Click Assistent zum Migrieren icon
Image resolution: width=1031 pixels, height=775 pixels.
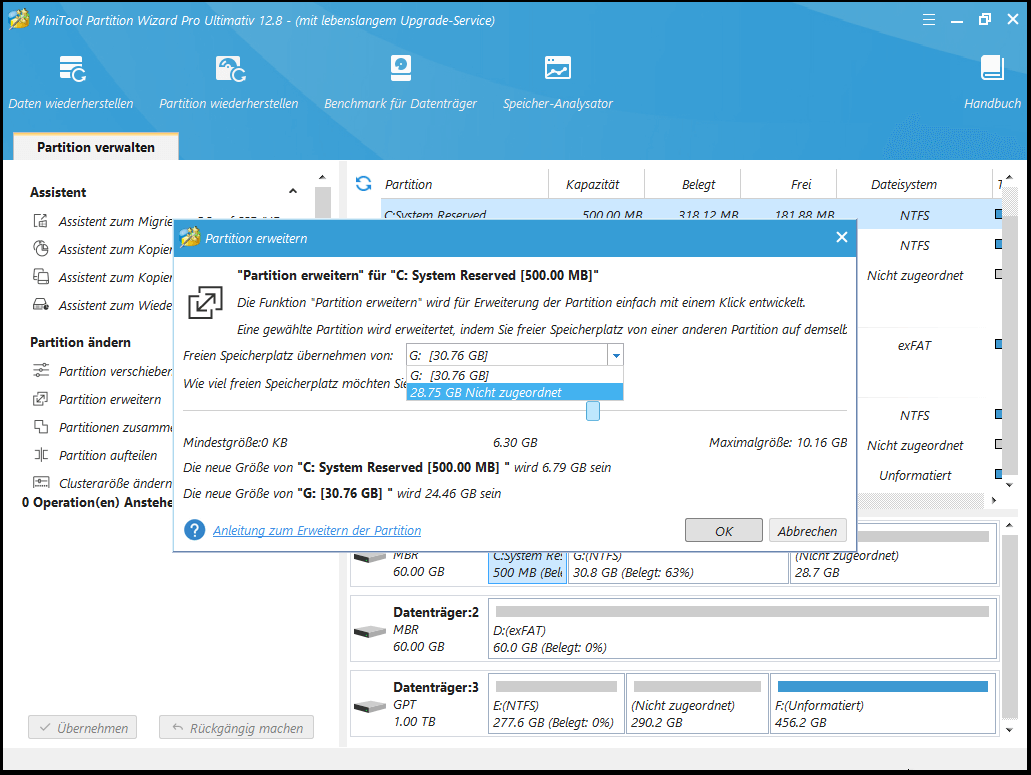point(41,221)
